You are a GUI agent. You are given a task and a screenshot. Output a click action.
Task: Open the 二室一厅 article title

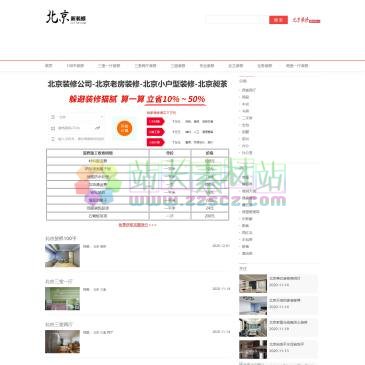59,282
